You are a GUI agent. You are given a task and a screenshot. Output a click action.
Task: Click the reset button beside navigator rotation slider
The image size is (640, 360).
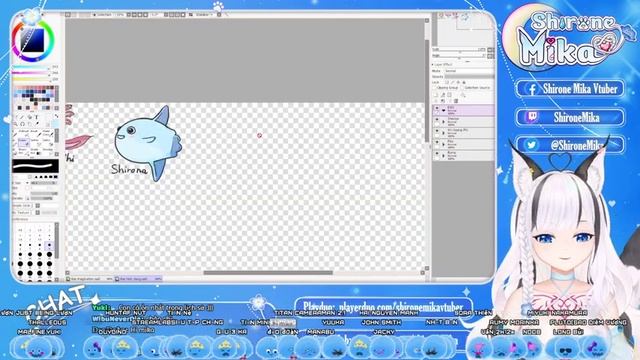coord(490,56)
